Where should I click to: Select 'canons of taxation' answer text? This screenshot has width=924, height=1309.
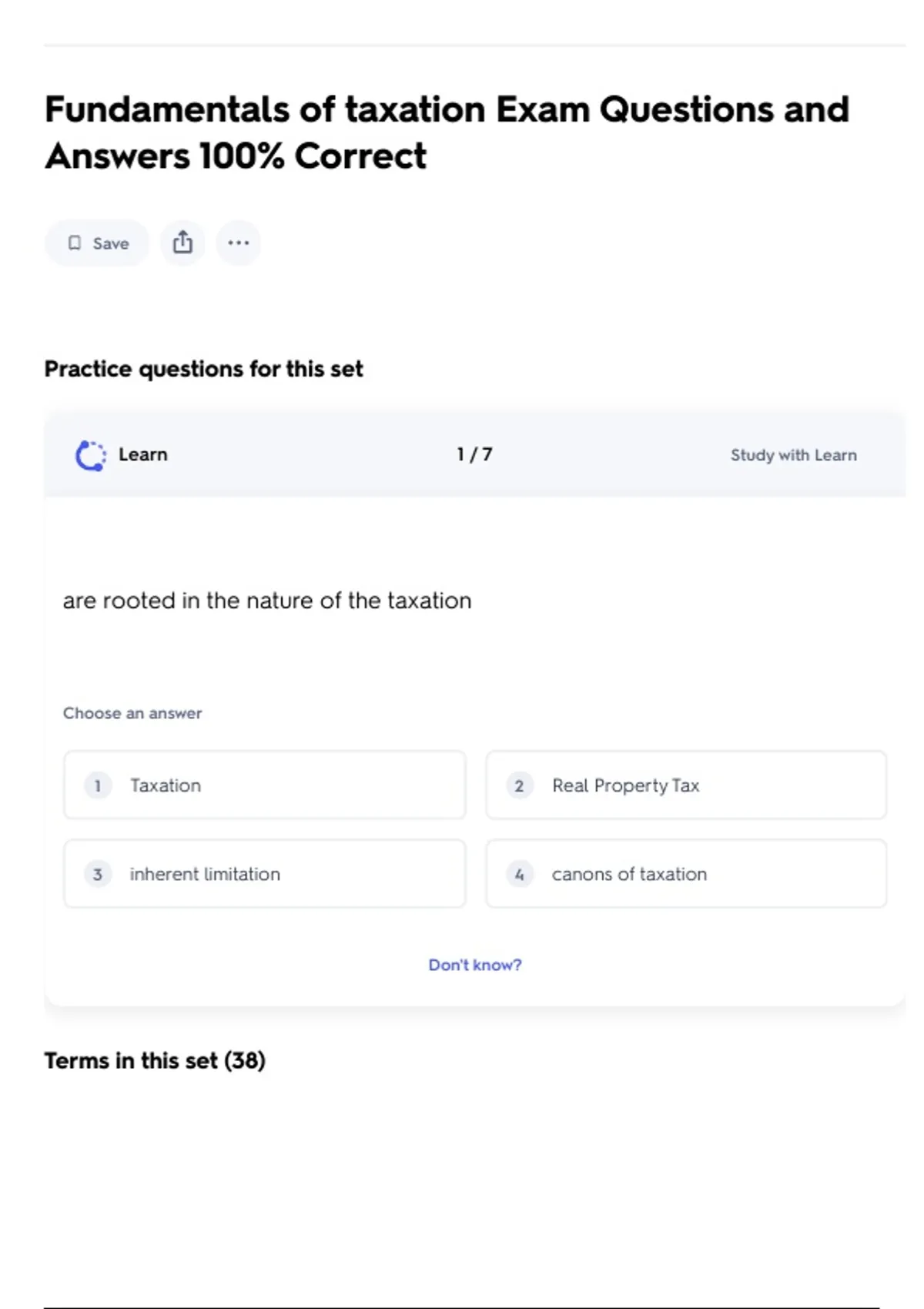[x=629, y=874]
